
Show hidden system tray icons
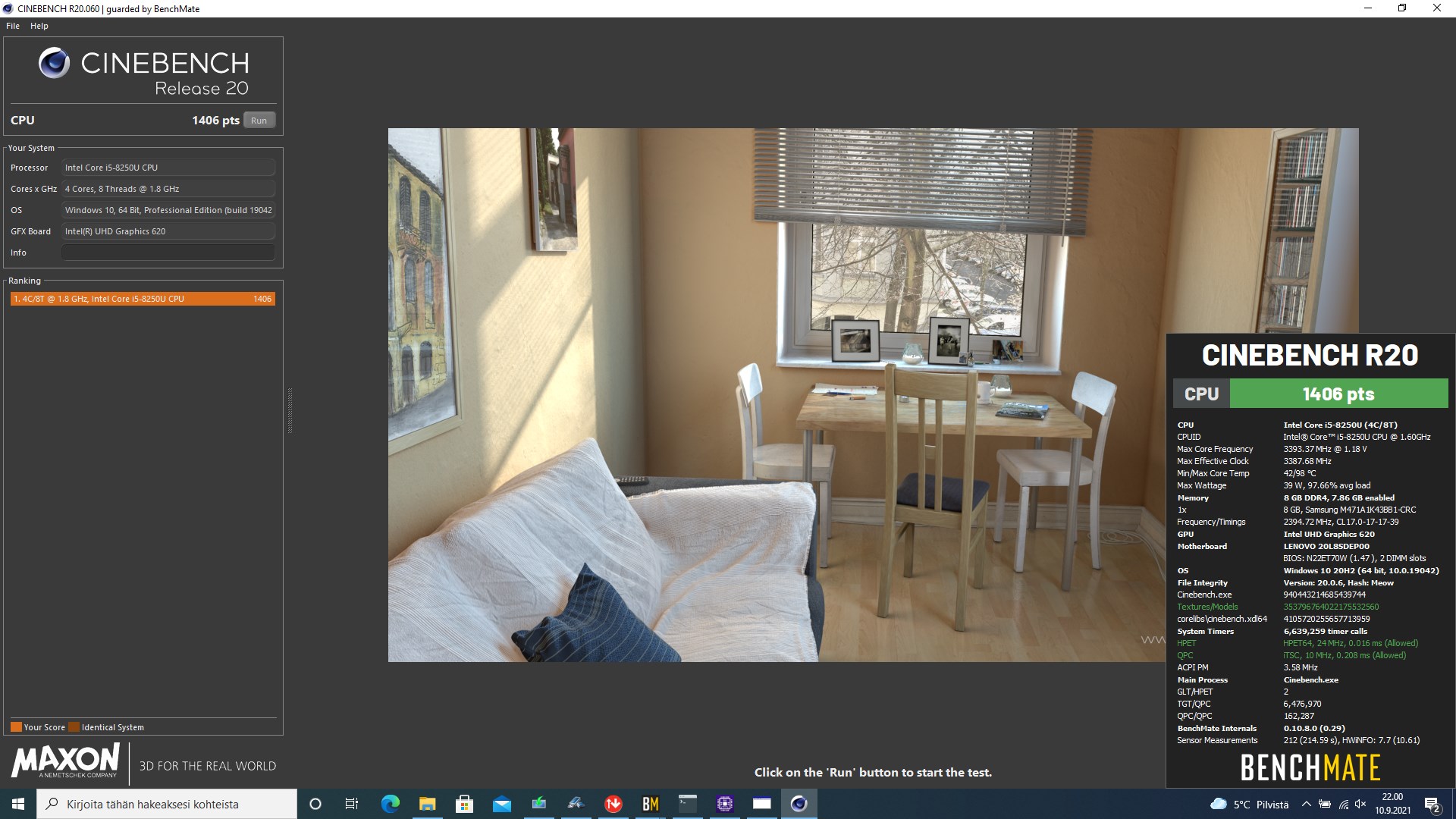click(x=1306, y=804)
